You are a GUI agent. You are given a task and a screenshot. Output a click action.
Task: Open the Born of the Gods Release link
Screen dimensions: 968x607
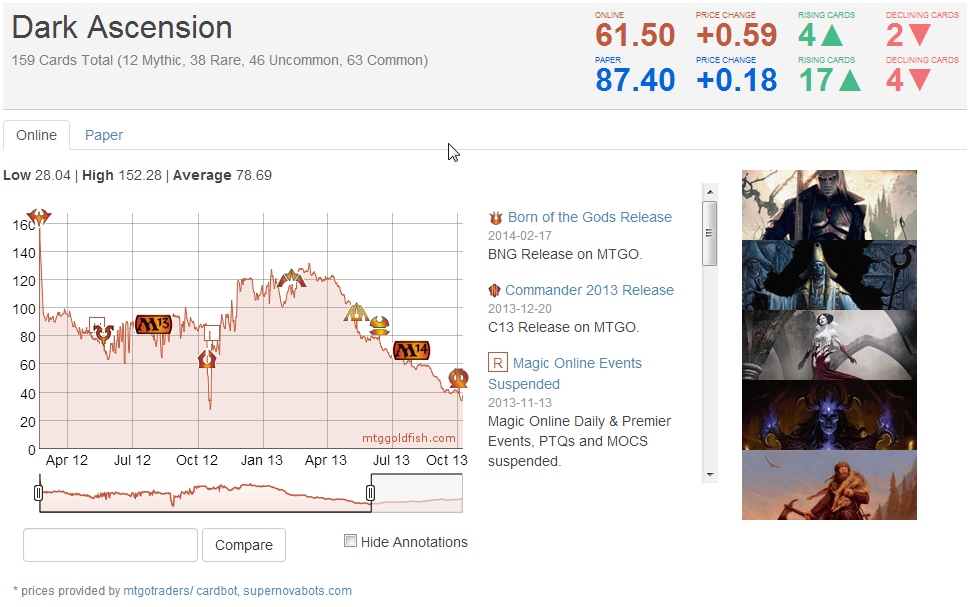[589, 217]
